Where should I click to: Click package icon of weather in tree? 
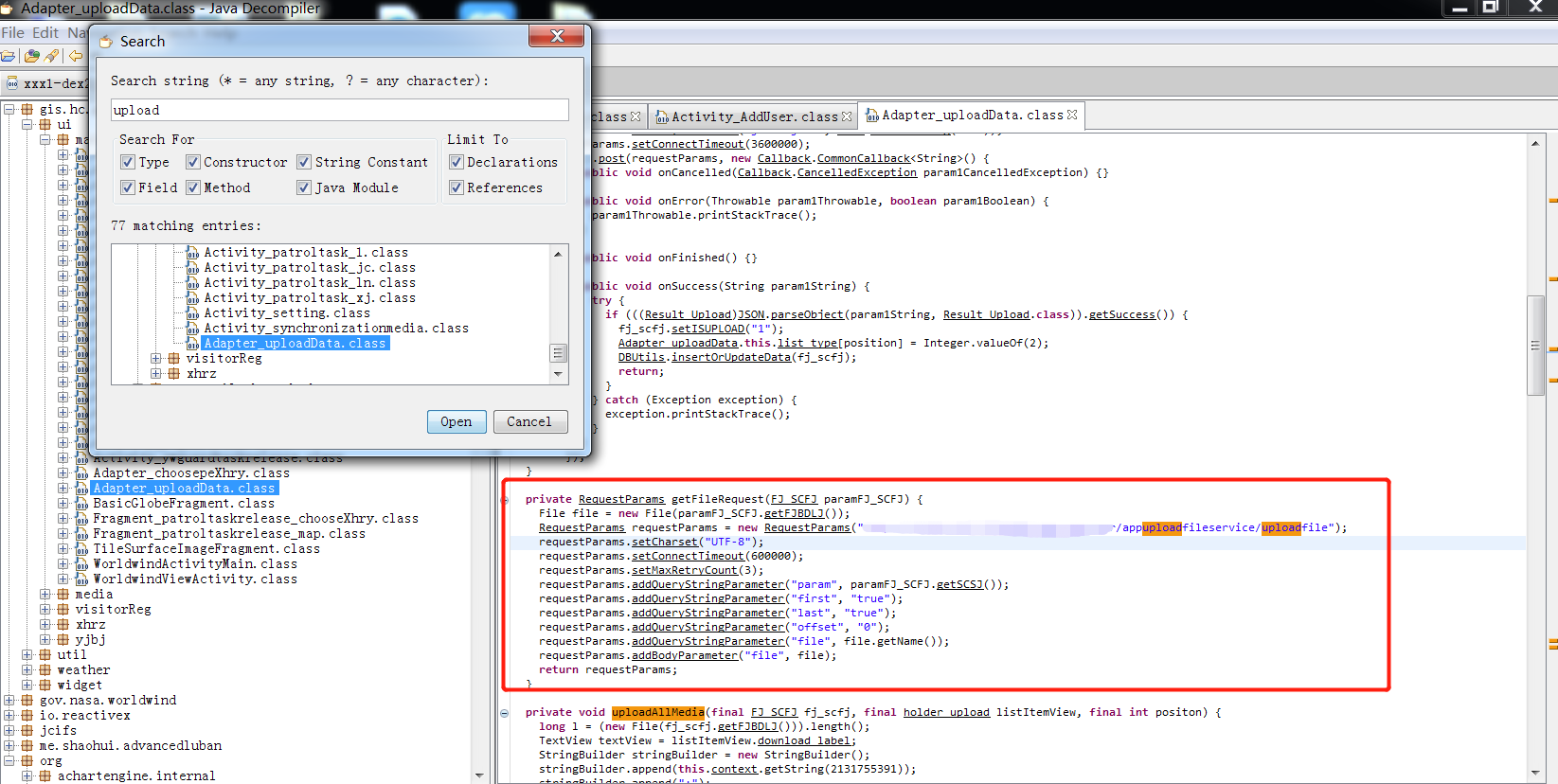(x=45, y=670)
